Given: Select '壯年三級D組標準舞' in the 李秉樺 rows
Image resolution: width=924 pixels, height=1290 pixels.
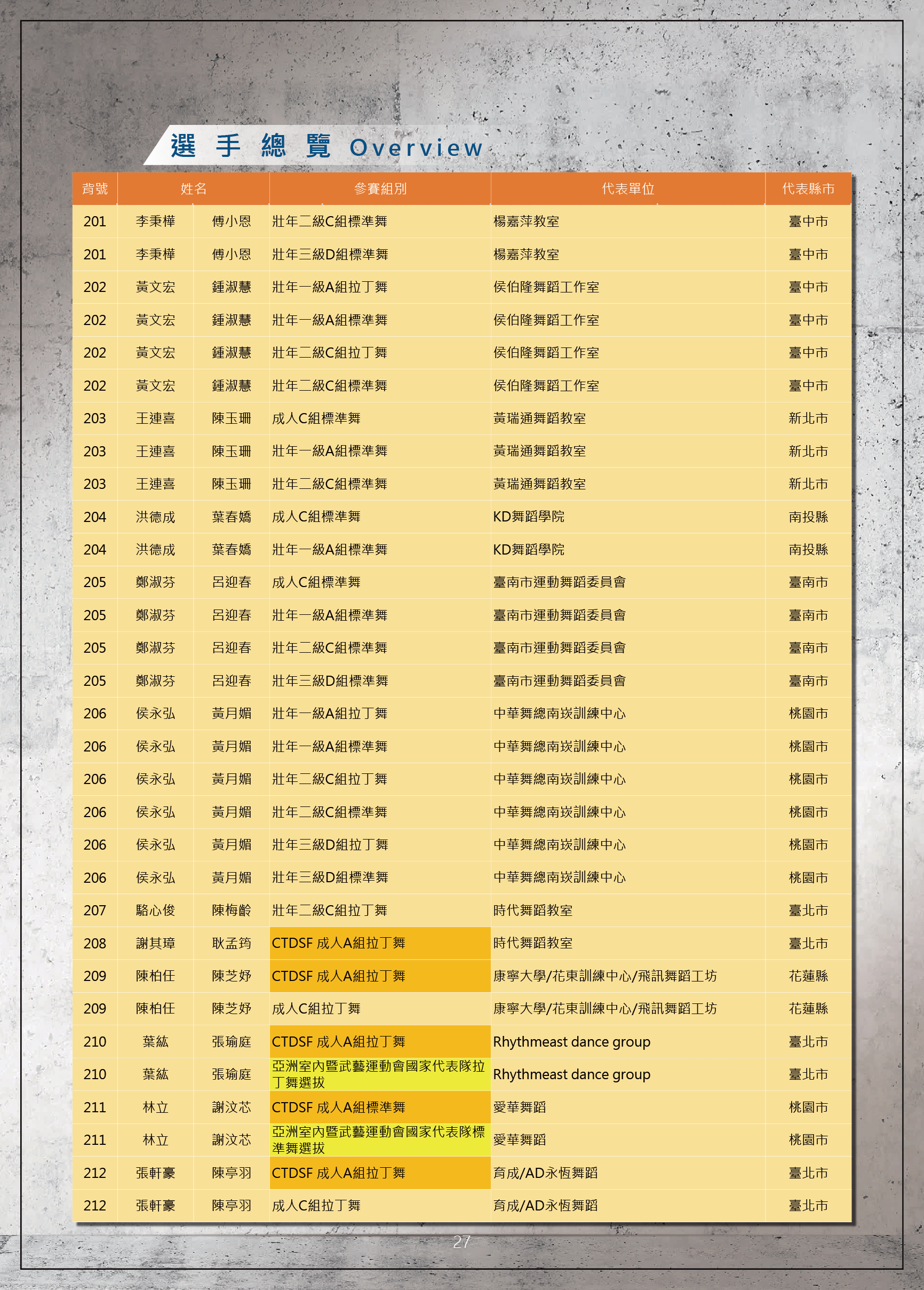Looking at the screenshot, I should [x=330, y=254].
